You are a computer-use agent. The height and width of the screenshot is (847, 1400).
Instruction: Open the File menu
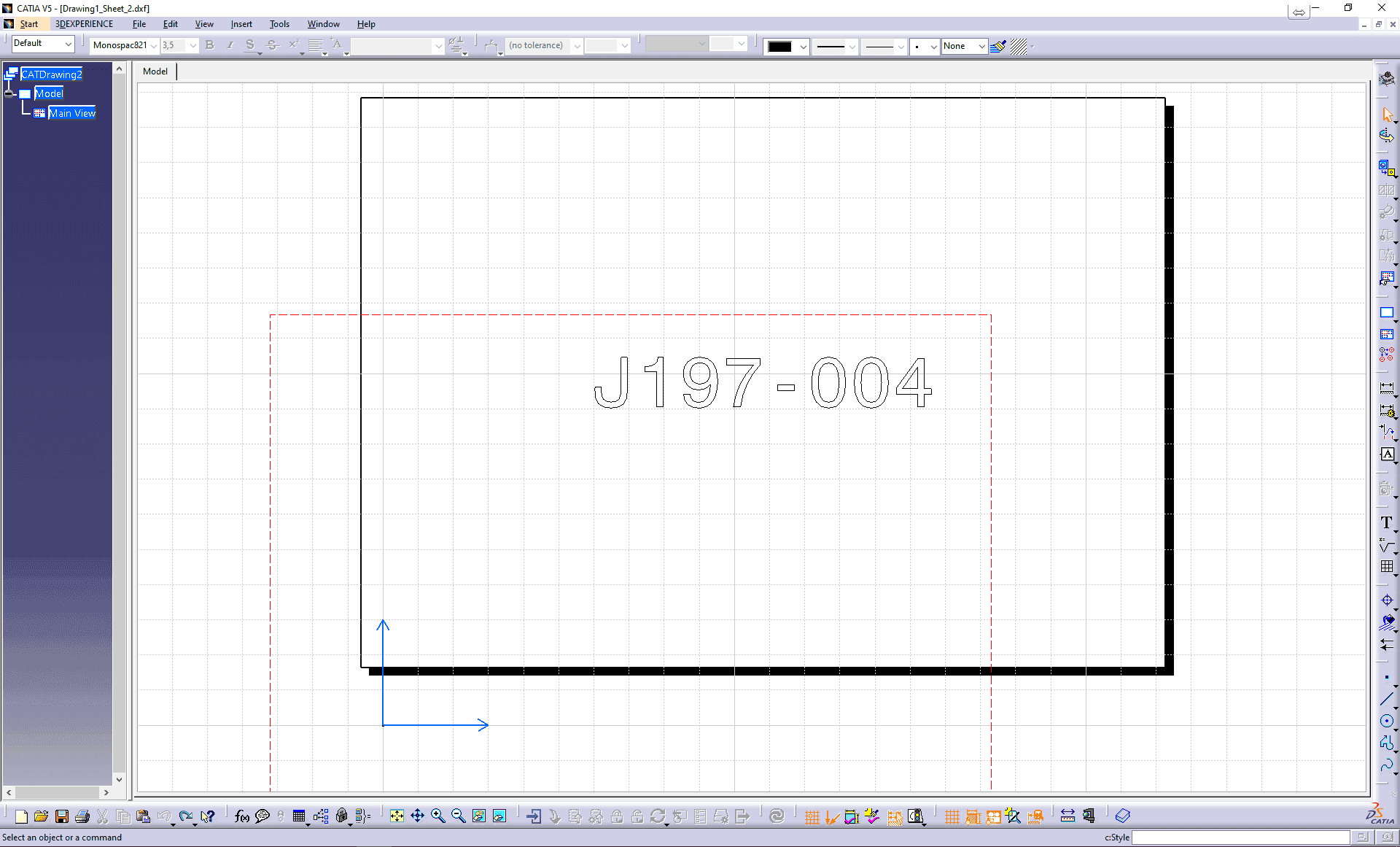click(x=139, y=24)
